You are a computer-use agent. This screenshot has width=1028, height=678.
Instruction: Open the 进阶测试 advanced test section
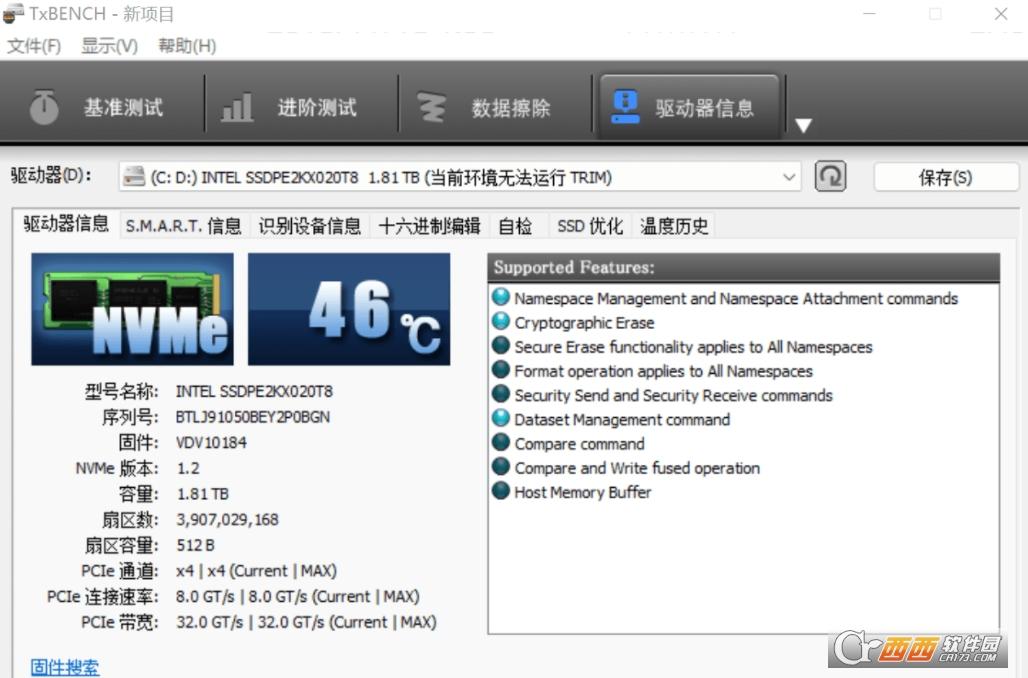(x=302, y=107)
